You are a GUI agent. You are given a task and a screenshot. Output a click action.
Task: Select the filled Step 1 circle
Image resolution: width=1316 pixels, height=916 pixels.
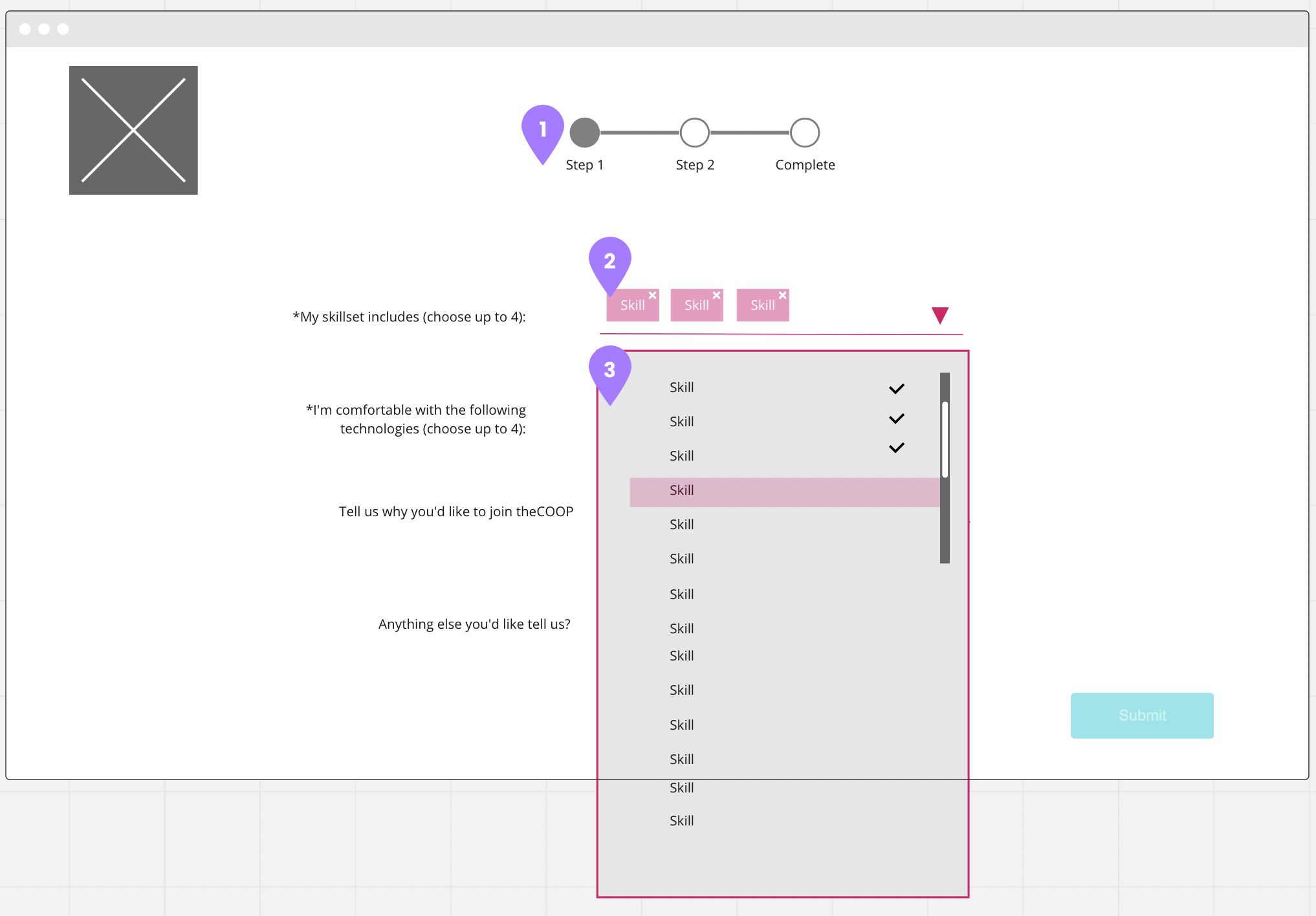(x=584, y=133)
